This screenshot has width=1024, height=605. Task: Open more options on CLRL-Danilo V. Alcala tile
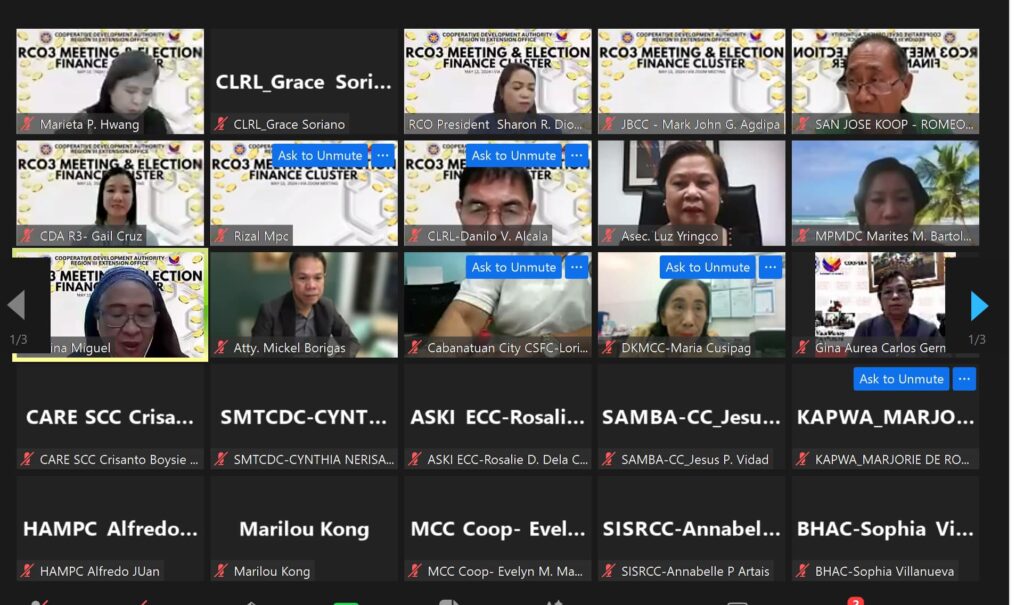point(577,155)
